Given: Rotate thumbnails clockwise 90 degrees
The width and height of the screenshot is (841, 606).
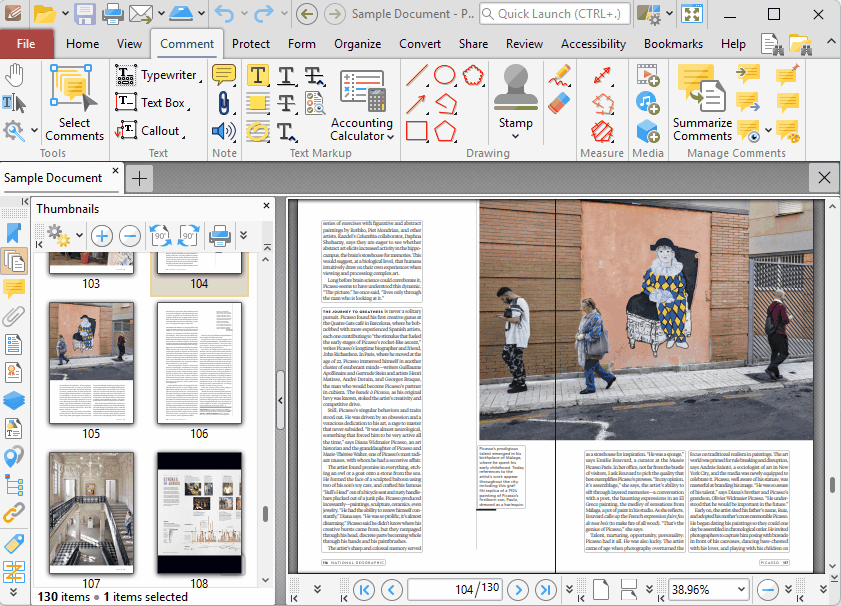Looking at the screenshot, I should point(188,237).
